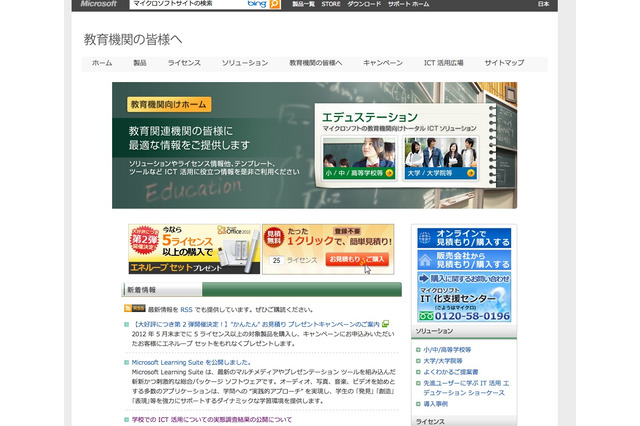Open sidebar 導入事例 link
640x426 pixels.
click(x=435, y=404)
